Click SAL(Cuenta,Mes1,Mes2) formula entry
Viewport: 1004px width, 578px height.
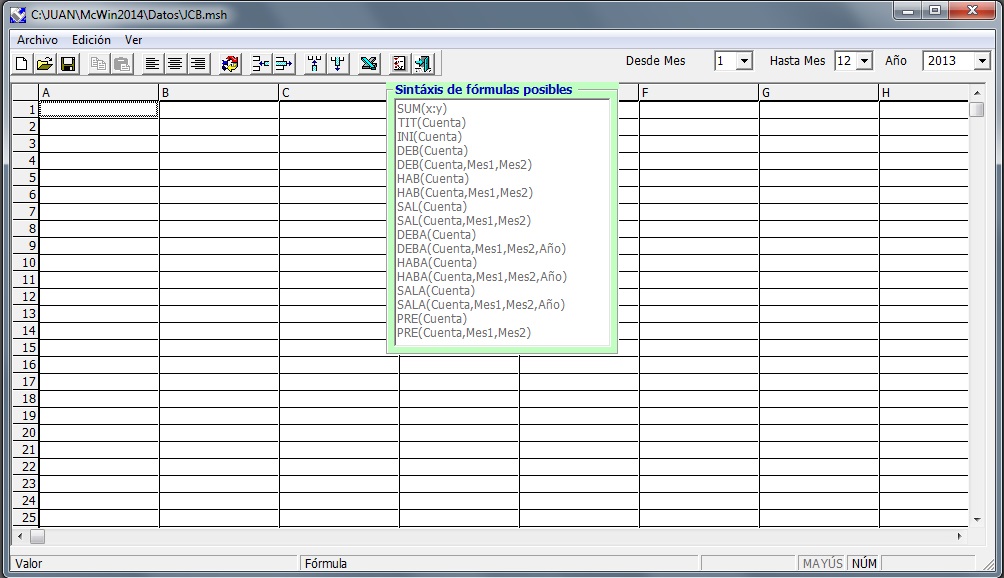click(x=464, y=221)
